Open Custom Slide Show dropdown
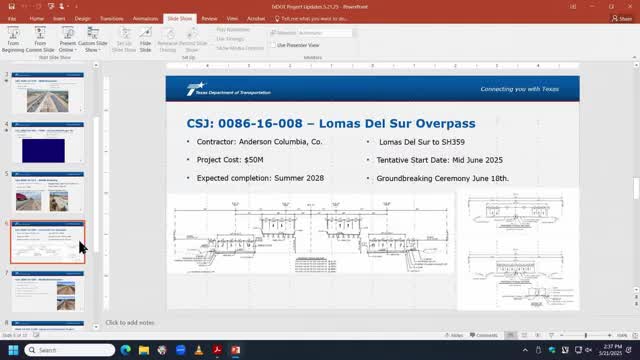Image resolution: width=640 pixels, height=360 pixels. [93, 40]
